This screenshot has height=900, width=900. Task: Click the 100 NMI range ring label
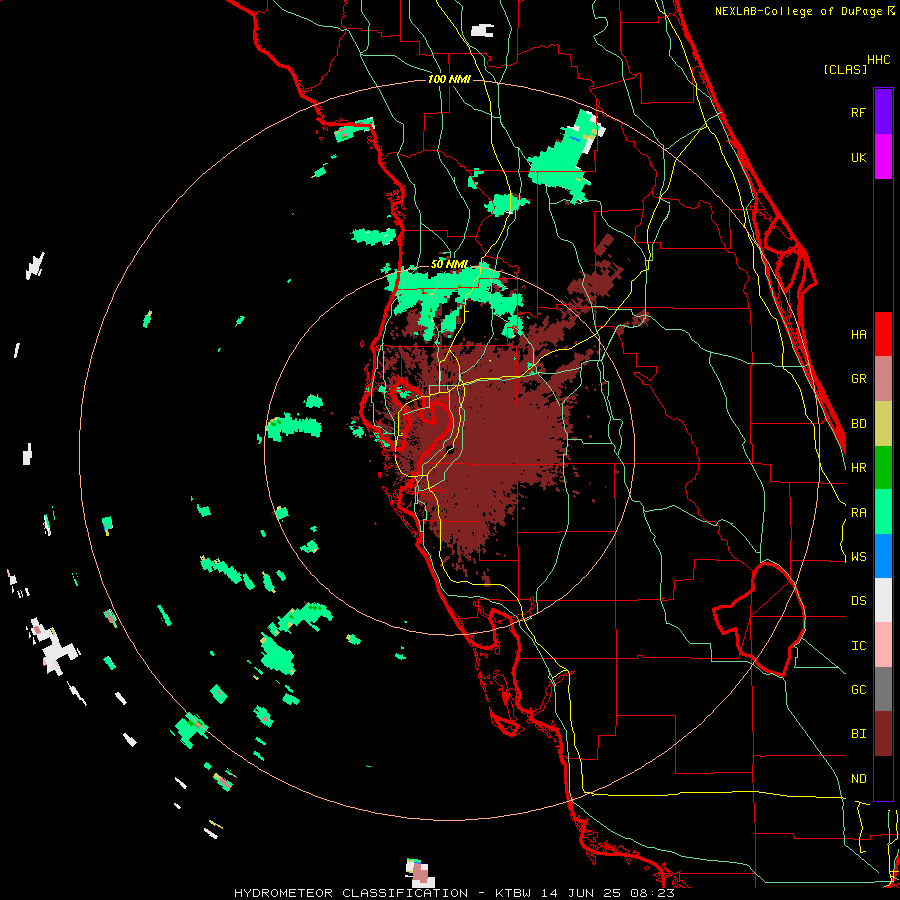449,79
